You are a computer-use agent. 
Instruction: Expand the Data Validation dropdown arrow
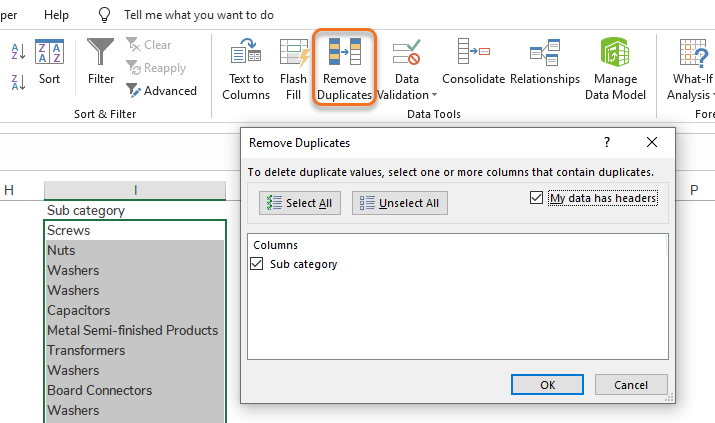pos(435,95)
